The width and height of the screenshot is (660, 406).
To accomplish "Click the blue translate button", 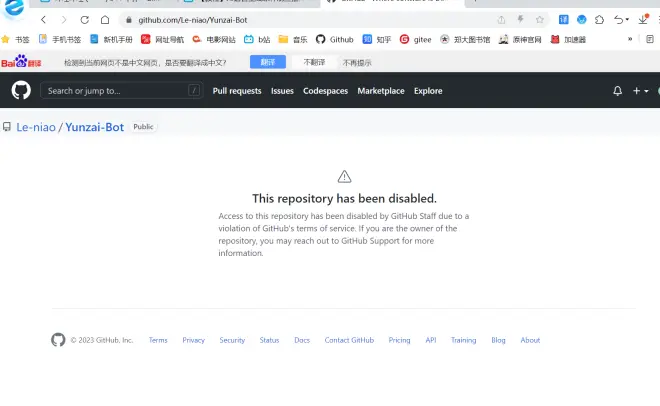I will point(268,62).
